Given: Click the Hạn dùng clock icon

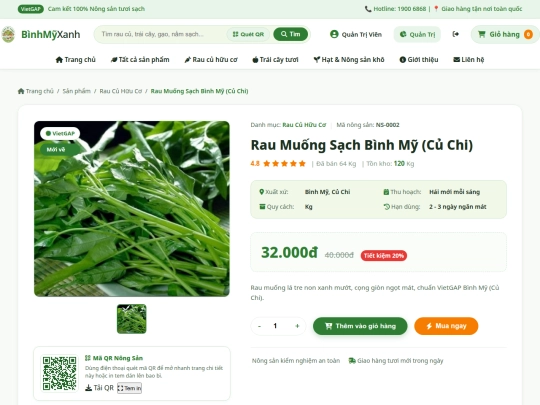Looking at the screenshot, I should (x=386, y=207).
